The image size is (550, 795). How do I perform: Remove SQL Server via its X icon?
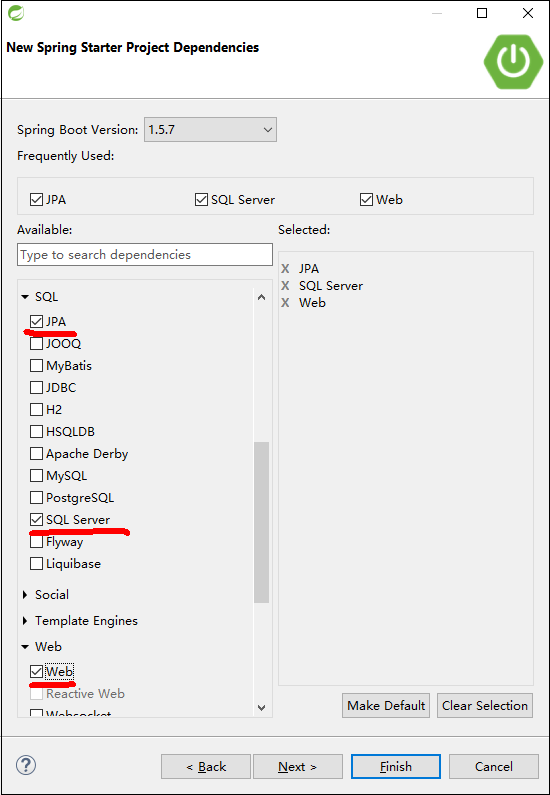[285, 286]
